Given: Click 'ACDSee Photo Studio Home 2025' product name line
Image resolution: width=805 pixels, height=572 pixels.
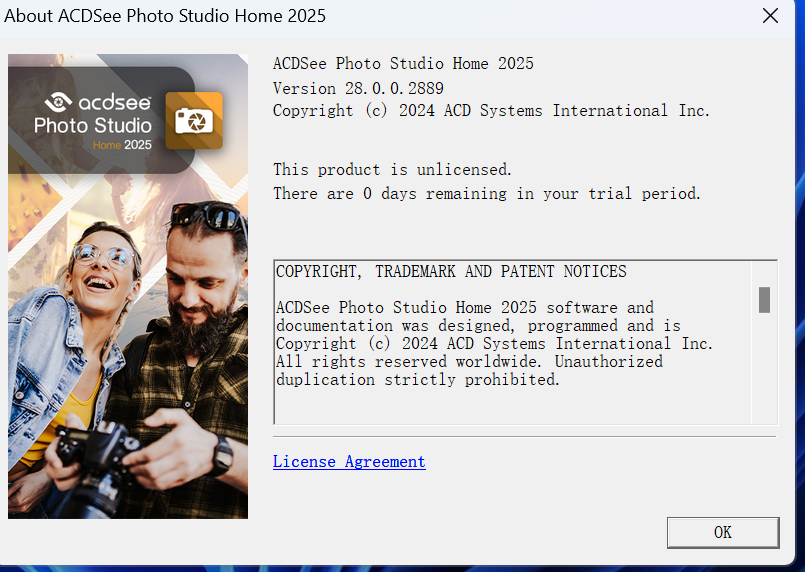Looking at the screenshot, I should pyautogui.click(x=404, y=63).
